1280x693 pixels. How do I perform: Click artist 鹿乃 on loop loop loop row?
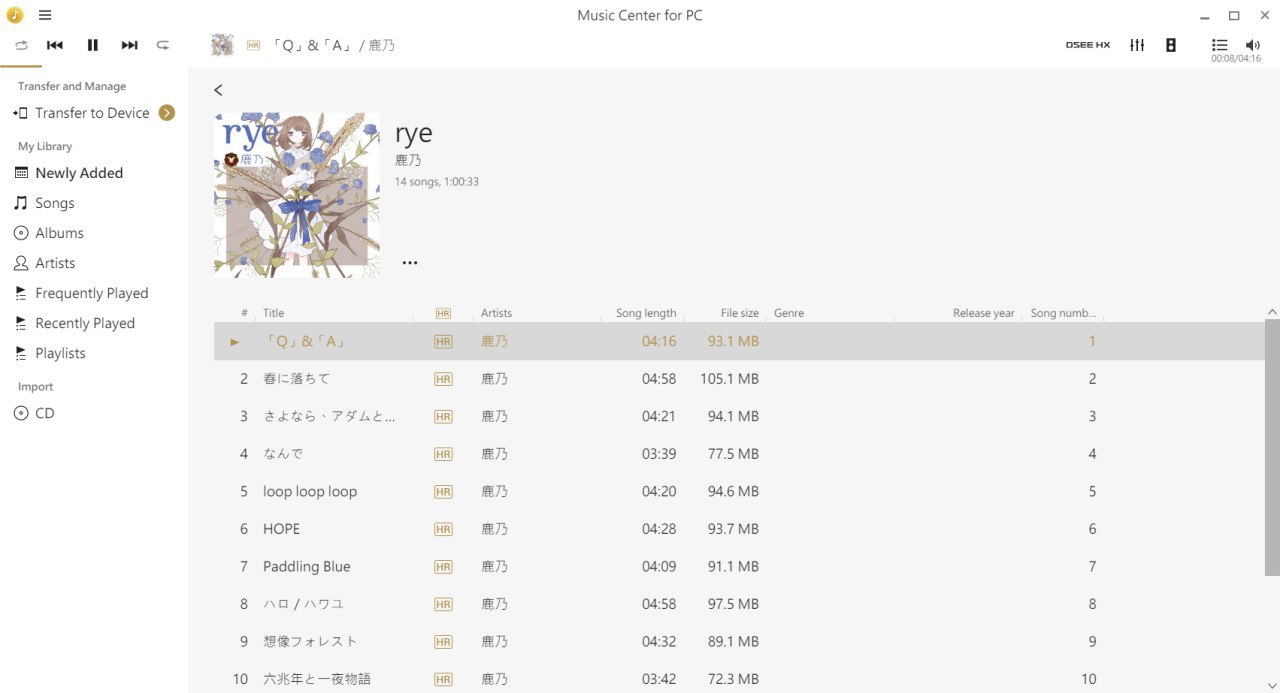[494, 491]
